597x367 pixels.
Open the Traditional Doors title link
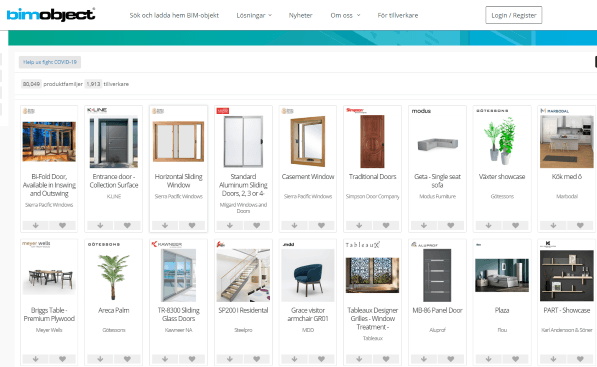tap(372, 177)
